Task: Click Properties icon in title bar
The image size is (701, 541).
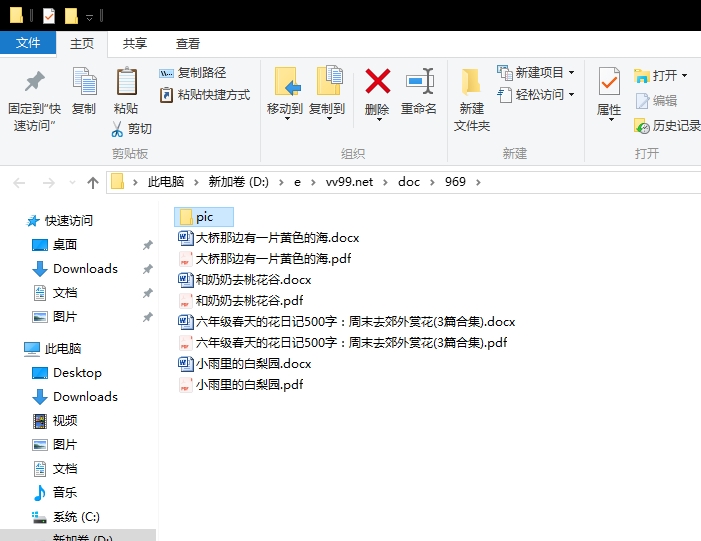Action: click(49, 16)
